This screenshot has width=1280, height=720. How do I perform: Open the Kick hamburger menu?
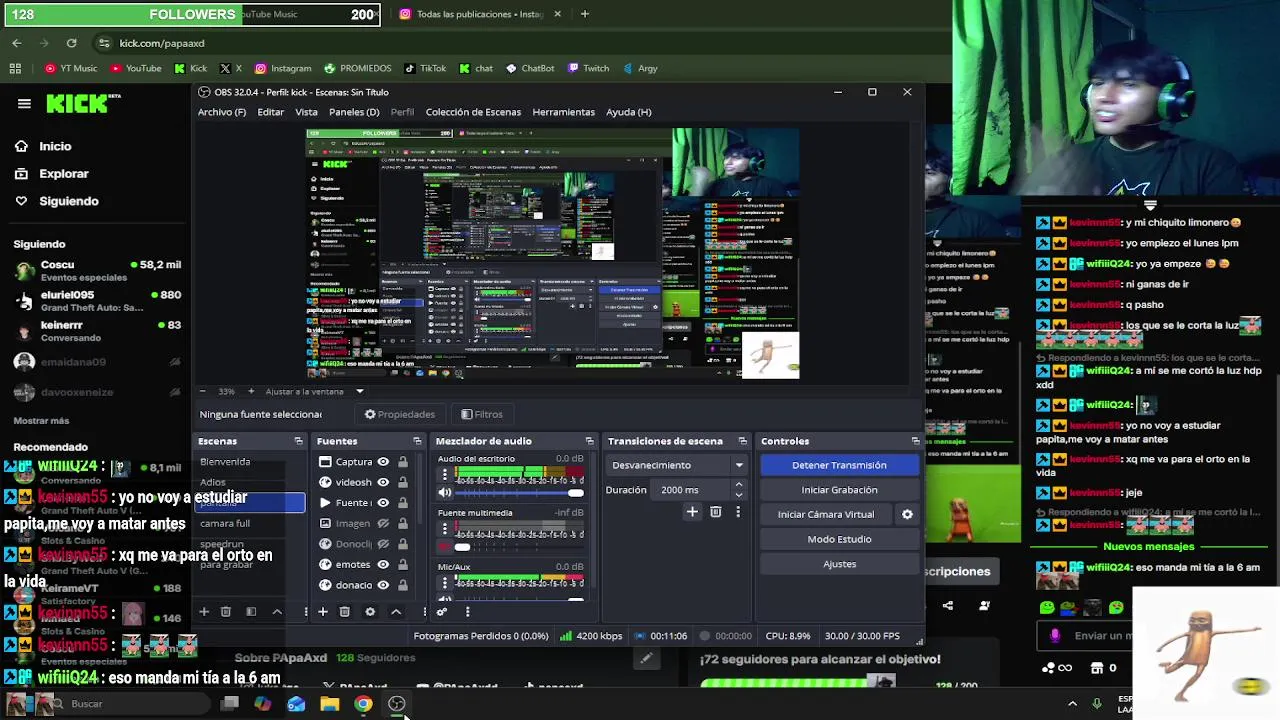click(24, 103)
